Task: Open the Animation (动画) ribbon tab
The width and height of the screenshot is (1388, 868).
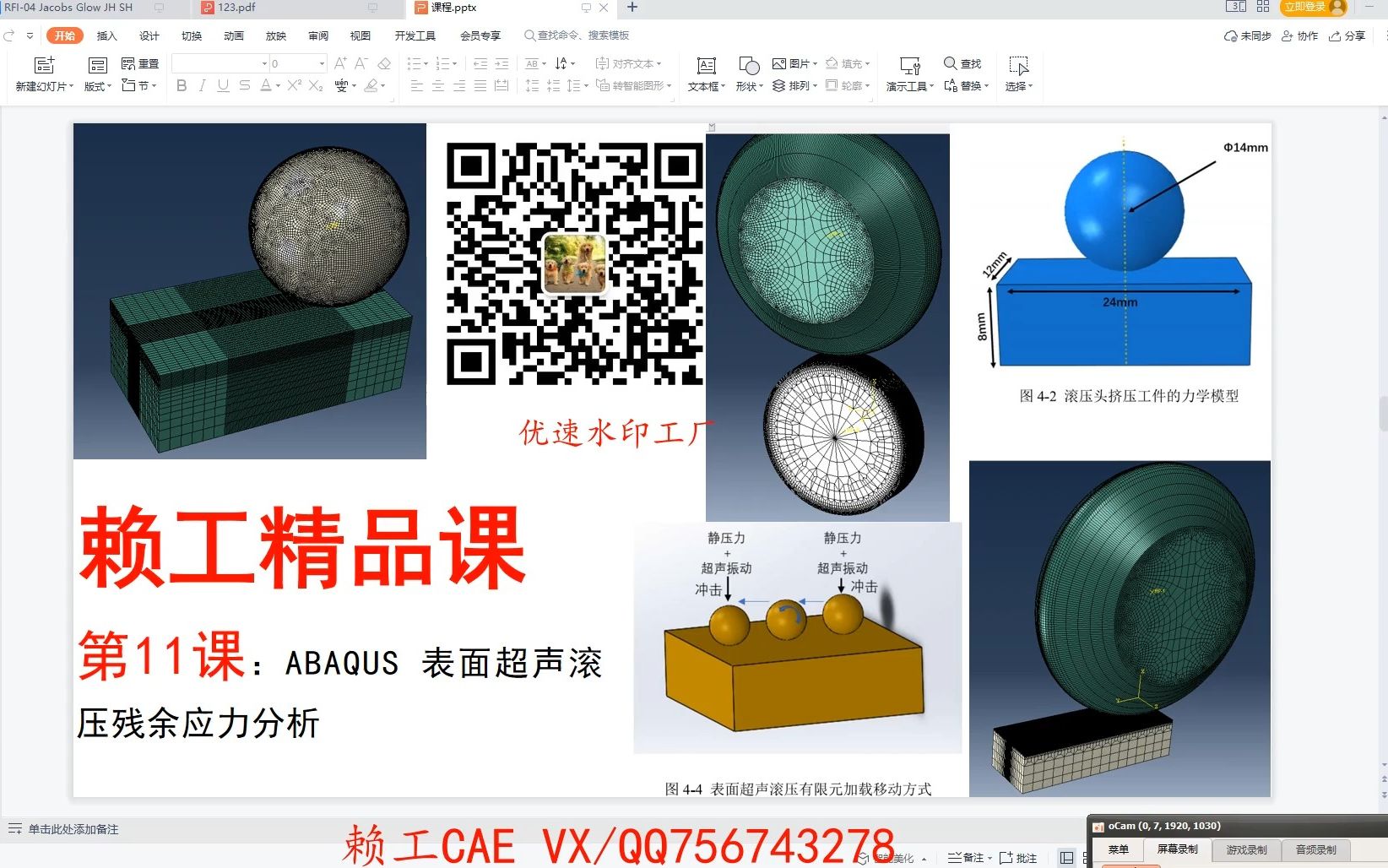Action: tap(234, 35)
